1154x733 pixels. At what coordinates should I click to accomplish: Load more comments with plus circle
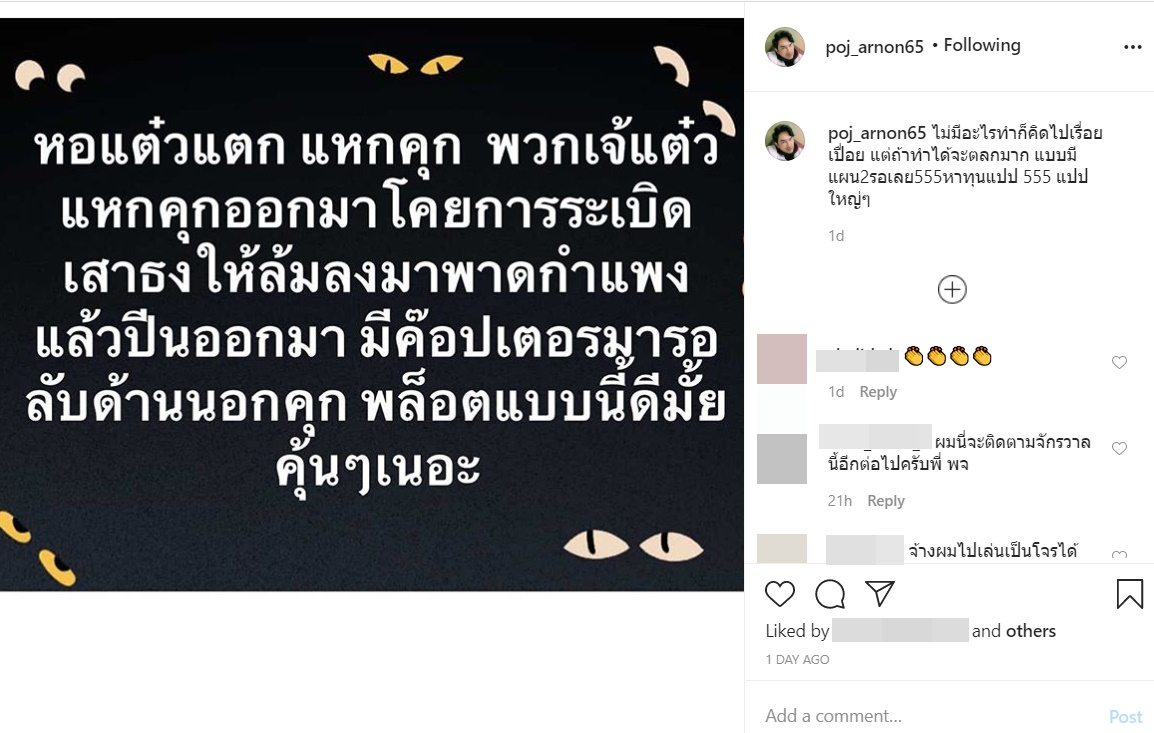pyautogui.click(x=952, y=289)
